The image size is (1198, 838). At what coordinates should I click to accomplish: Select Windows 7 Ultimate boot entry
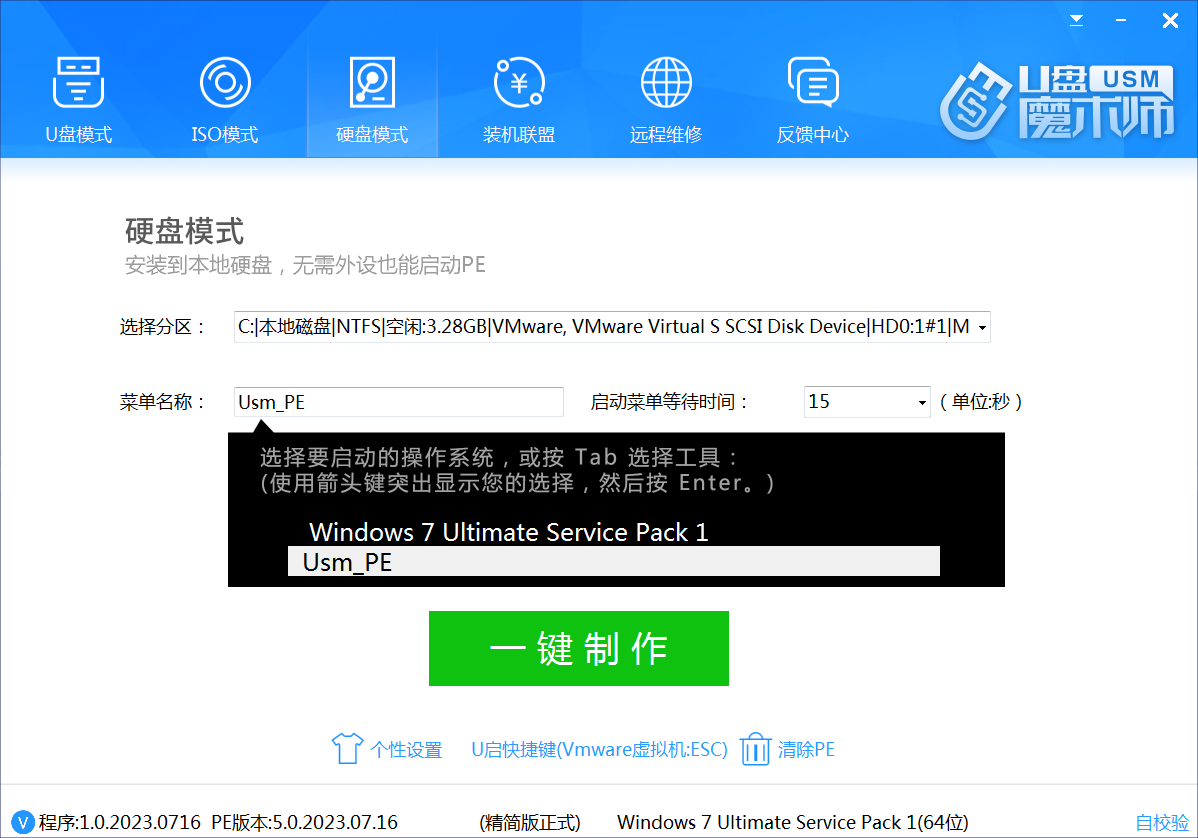508,532
